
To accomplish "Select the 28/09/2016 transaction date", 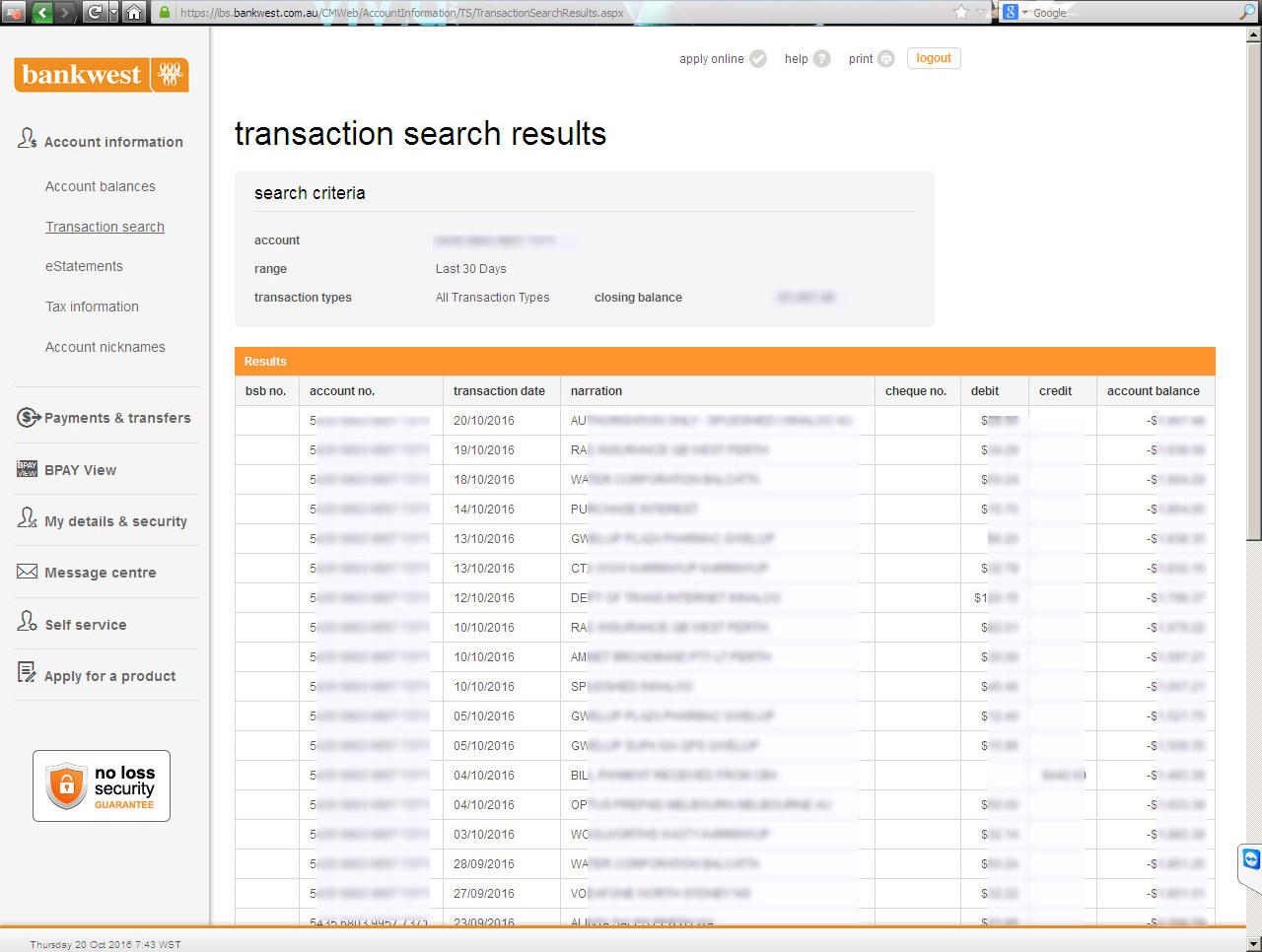I will (484, 864).
